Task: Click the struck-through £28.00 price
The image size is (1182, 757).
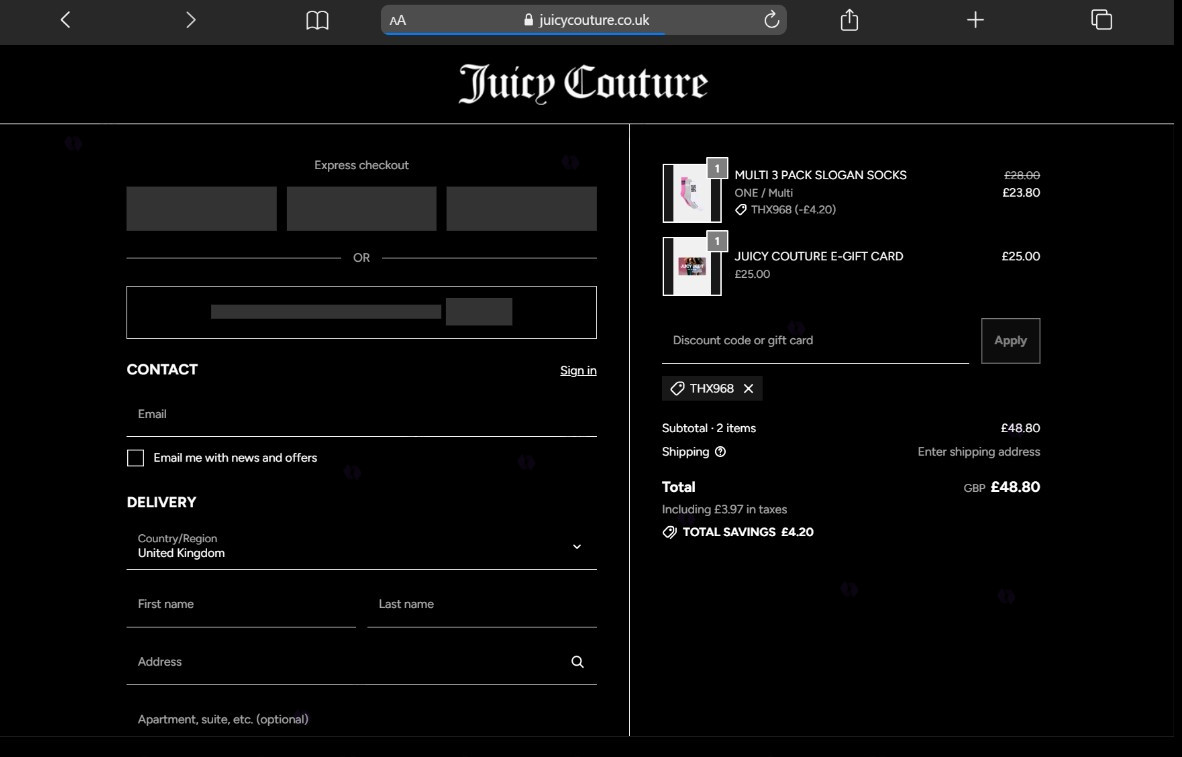Action: [x=1022, y=175]
